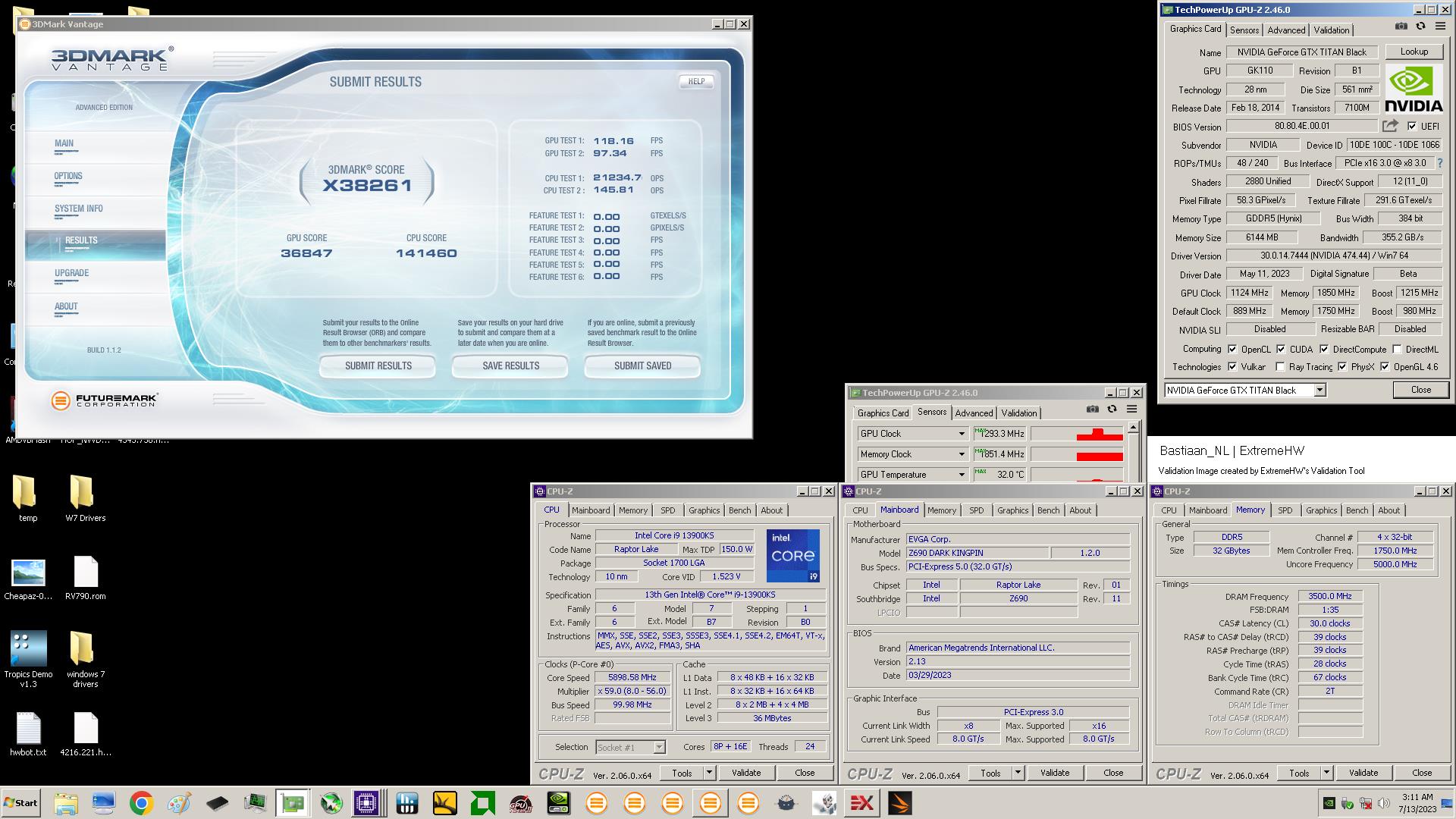1456x819 pixels.
Task: Click the BIOS share/export arrow icon
Action: tap(1390, 126)
